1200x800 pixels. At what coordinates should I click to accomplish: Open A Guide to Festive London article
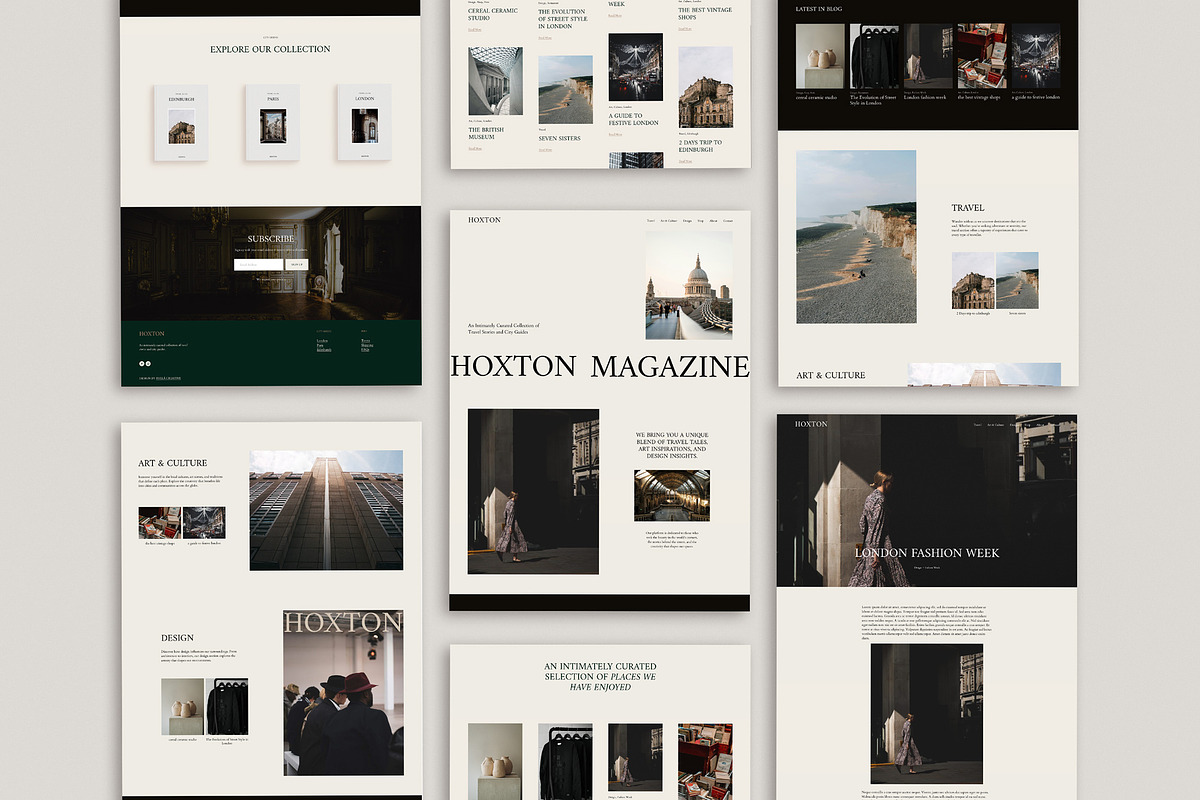point(634,119)
